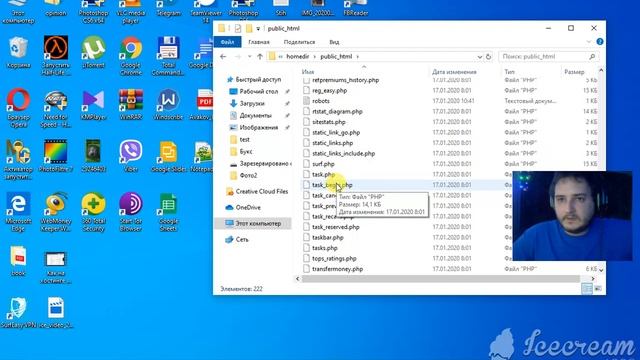
Task: Click the uTorrent desktop icon
Action: [x=93, y=52]
